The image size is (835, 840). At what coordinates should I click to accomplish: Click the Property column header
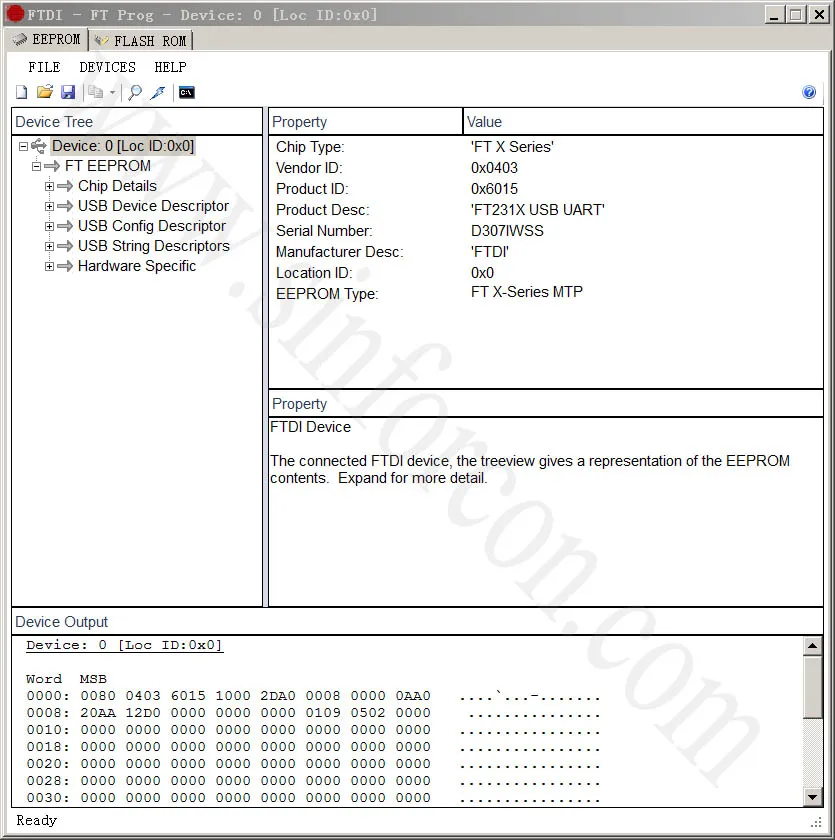coord(365,122)
